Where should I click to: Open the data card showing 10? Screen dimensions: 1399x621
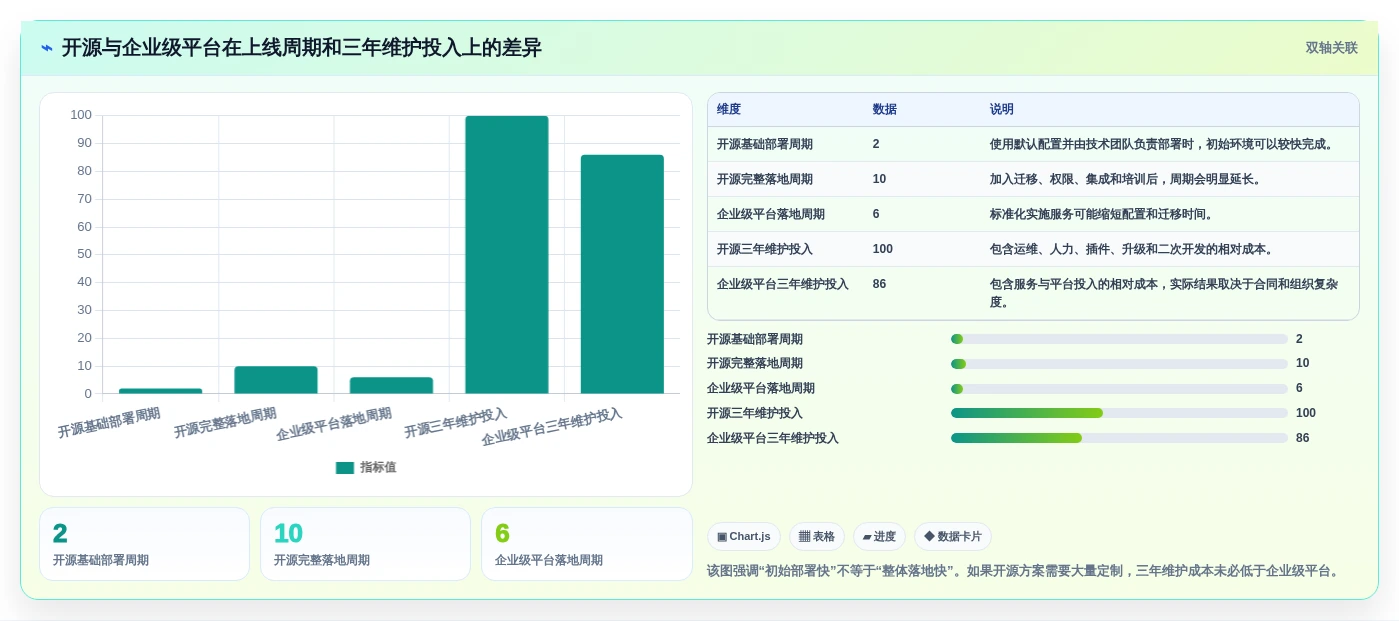click(365, 544)
